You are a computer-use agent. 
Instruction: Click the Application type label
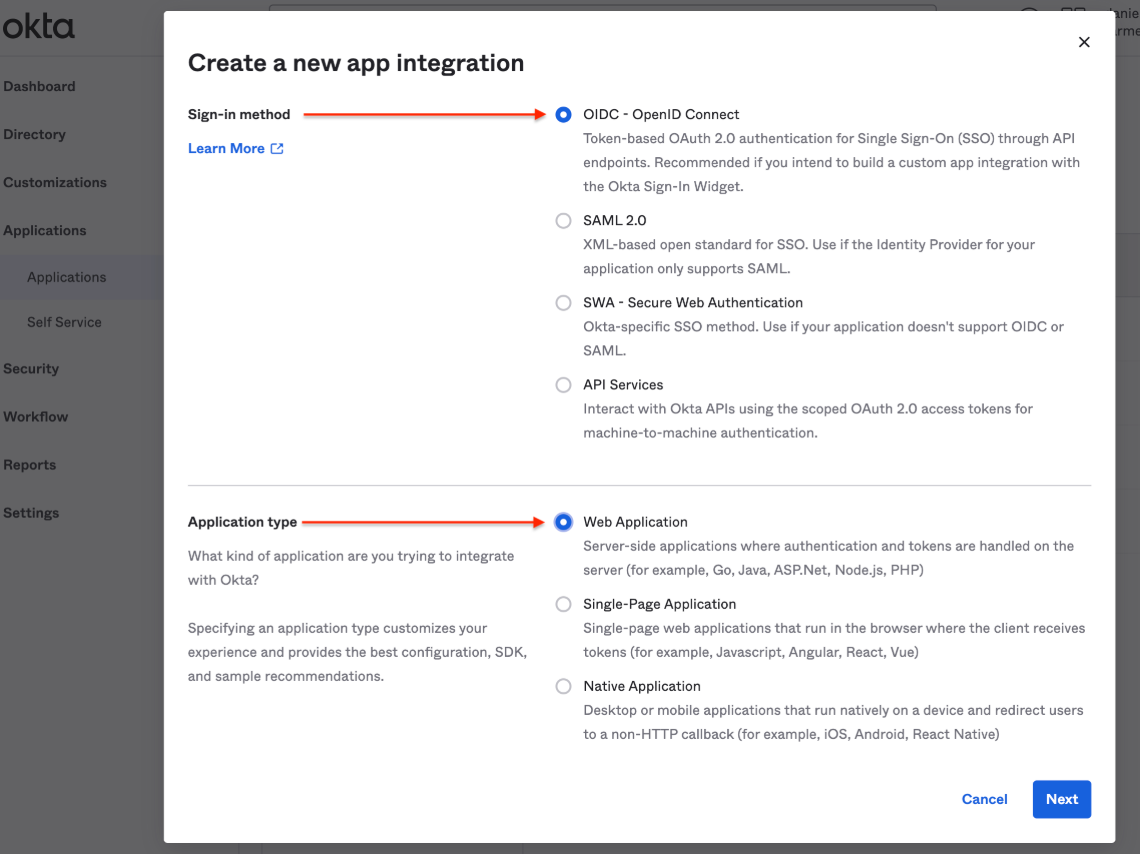click(242, 523)
